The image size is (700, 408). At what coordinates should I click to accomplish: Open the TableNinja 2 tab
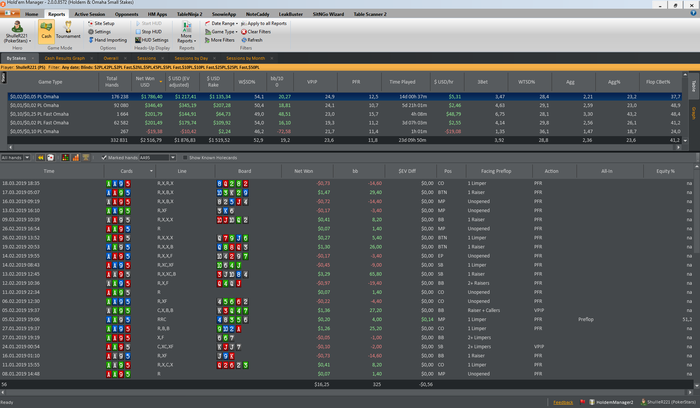[189, 14]
